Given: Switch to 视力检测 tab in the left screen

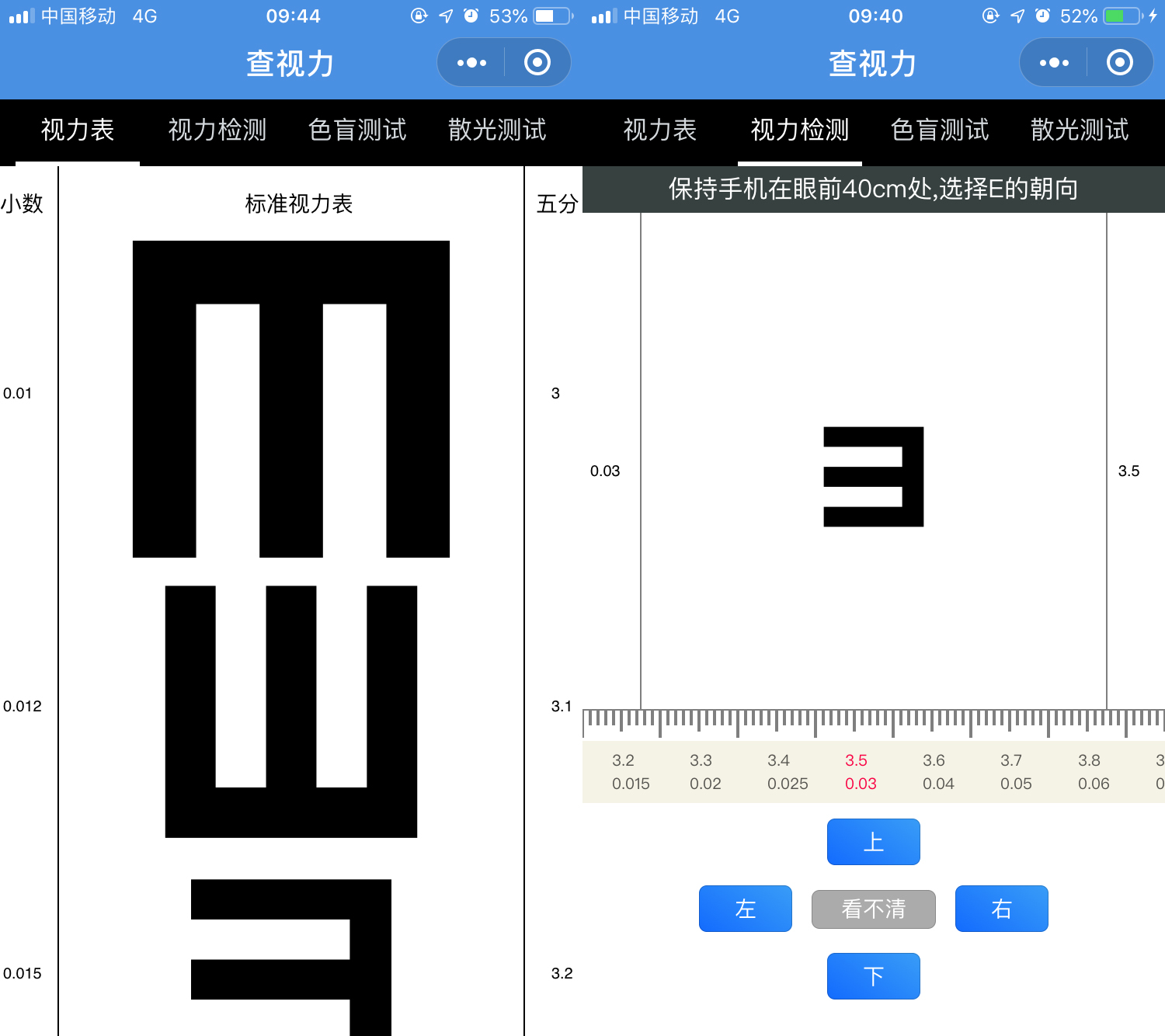Looking at the screenshot, I should pos(217,130).
